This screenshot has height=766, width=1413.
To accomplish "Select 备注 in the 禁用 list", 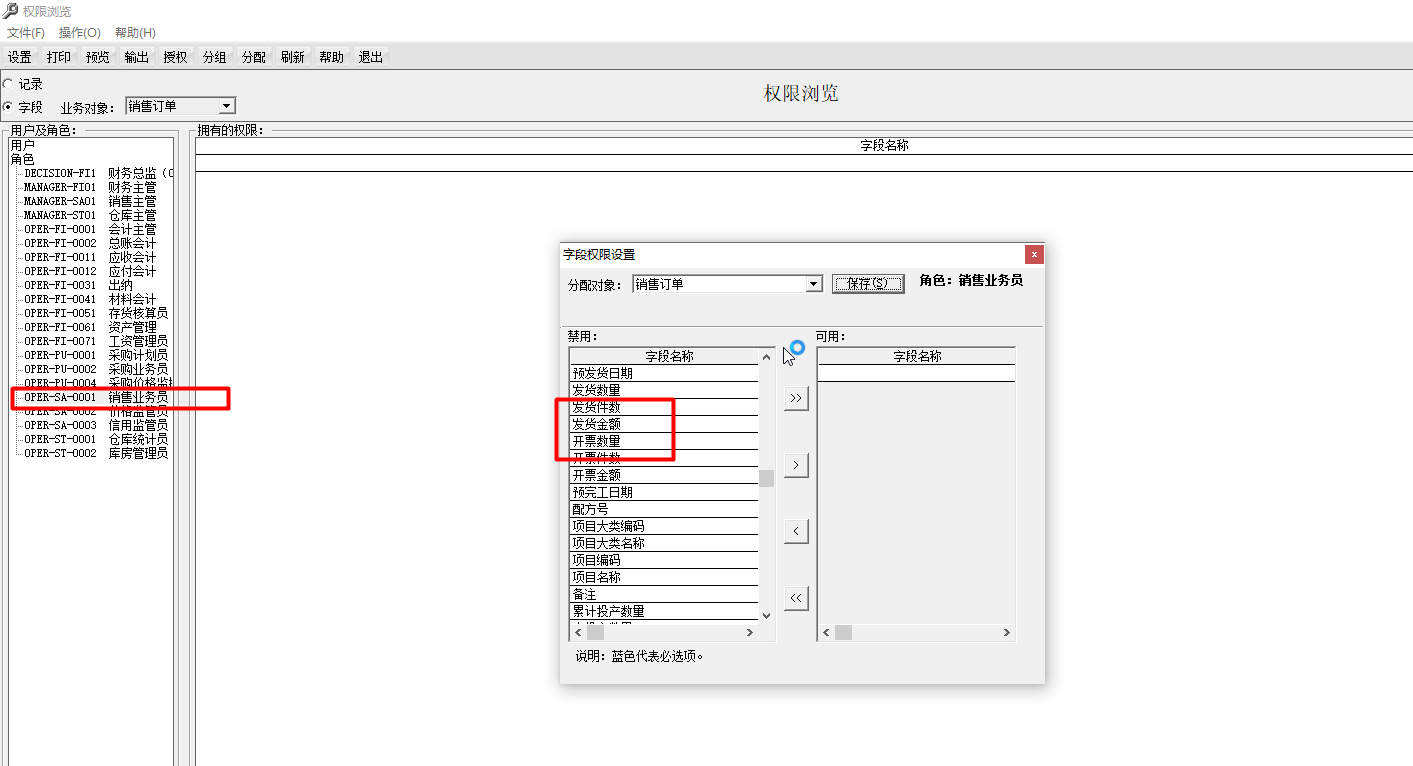I will pos(664,594).
